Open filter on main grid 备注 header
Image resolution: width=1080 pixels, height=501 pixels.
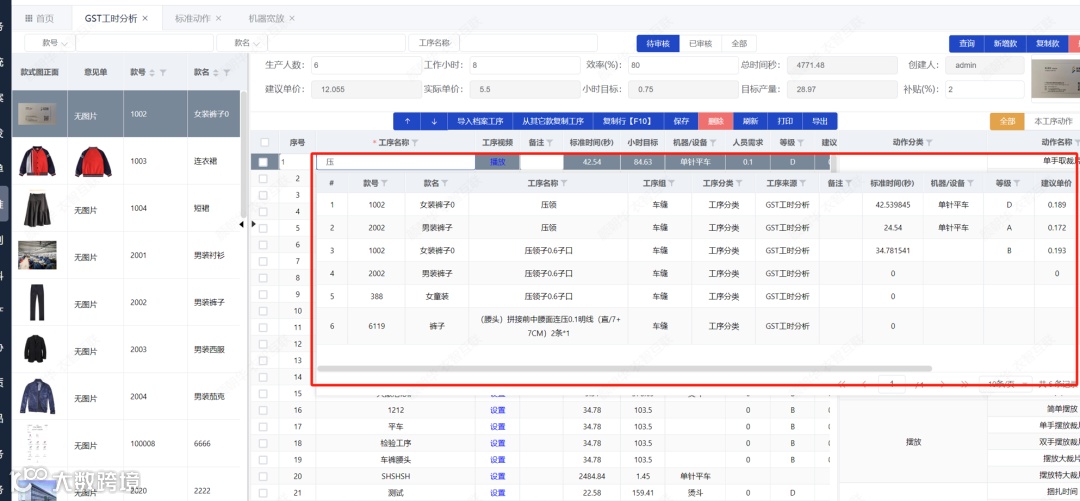[x=550, y=143]
